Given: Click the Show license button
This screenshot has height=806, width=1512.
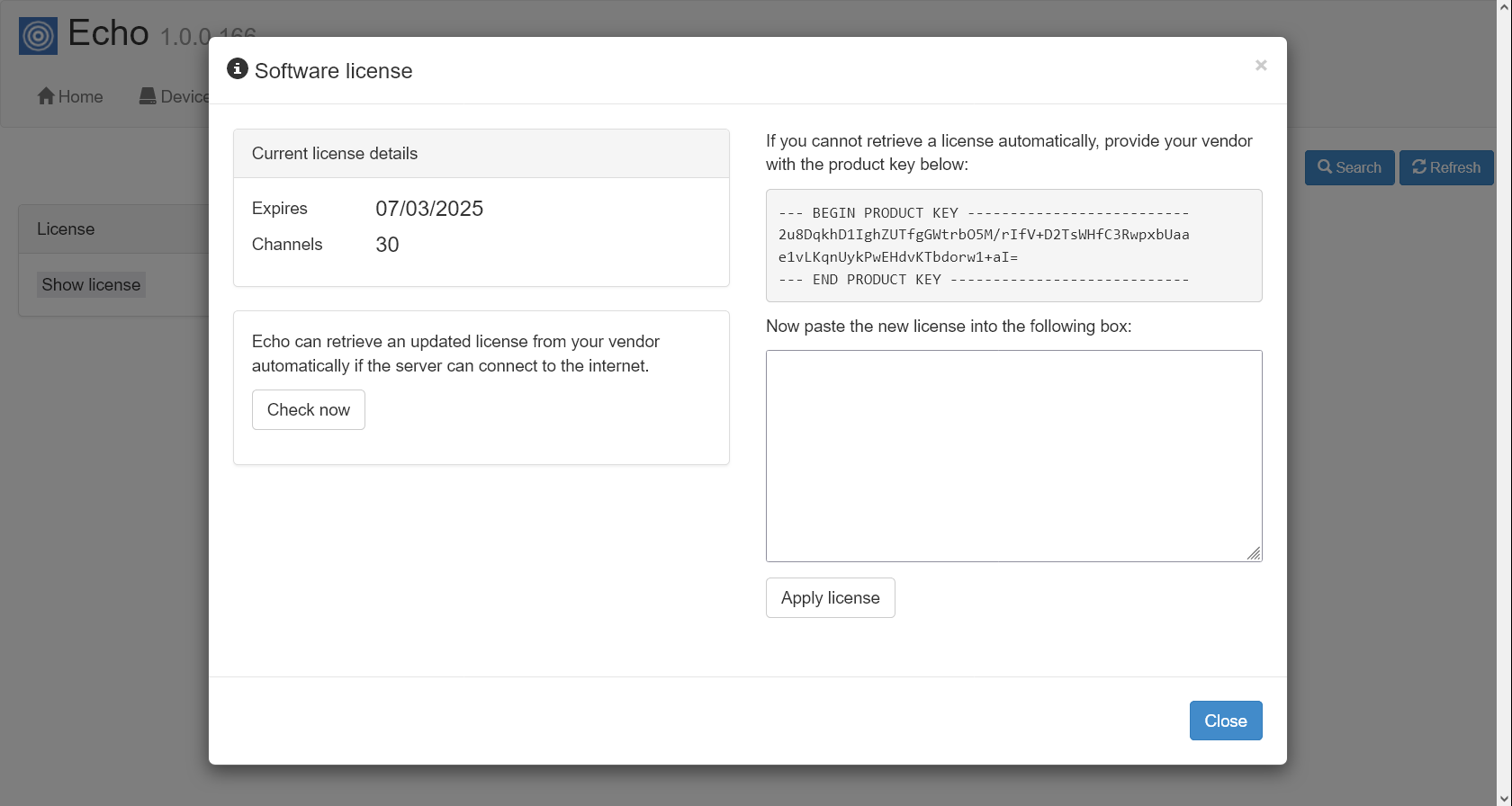Looking at the screenshot, I should (91, 284).
